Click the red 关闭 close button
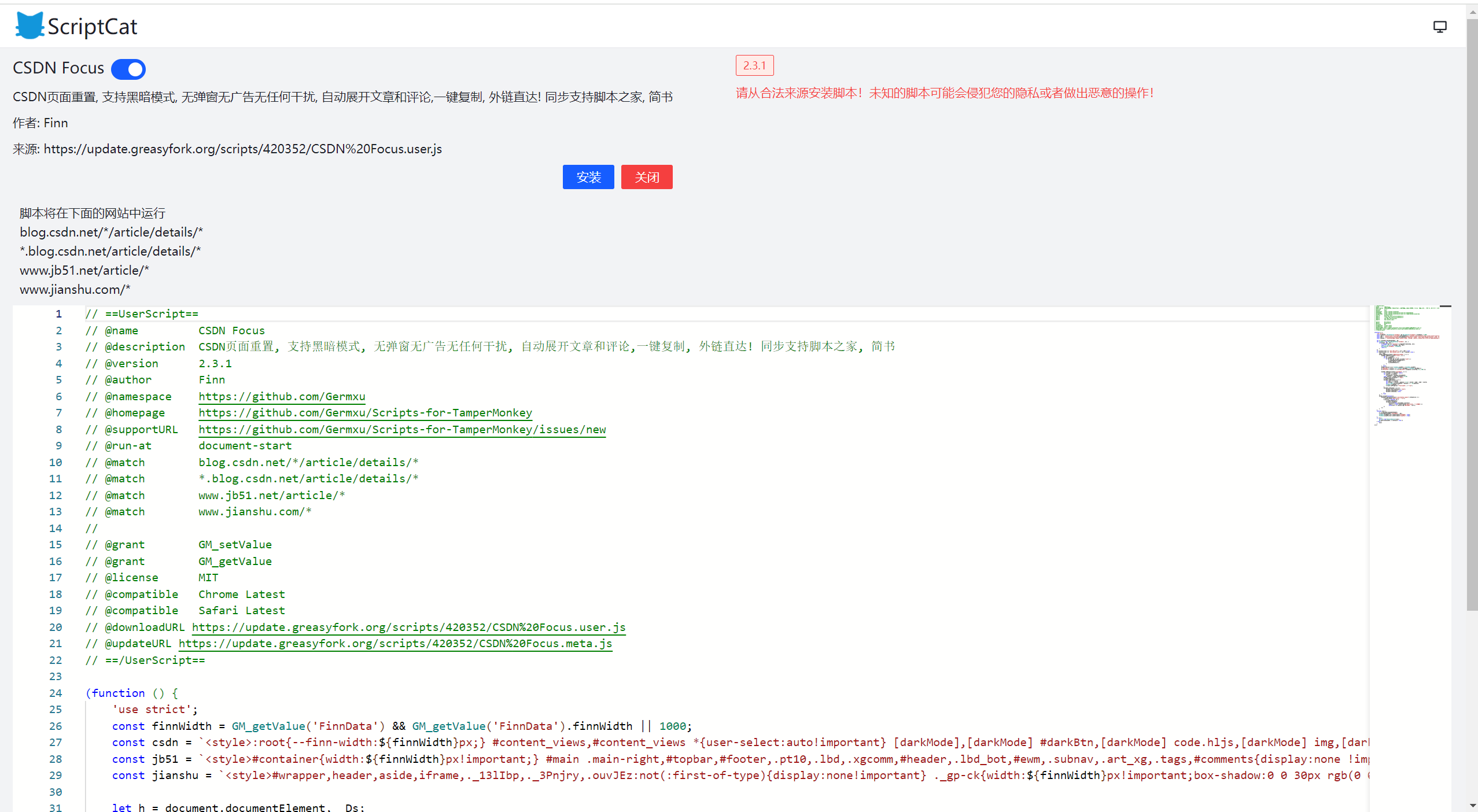This screenshot has height=812, width=1478. pos(646,177)
